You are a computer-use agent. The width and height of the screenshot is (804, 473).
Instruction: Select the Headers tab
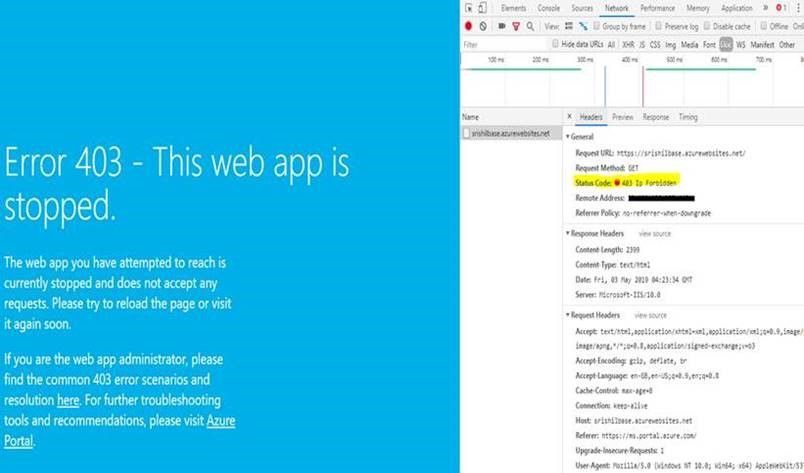591,117
